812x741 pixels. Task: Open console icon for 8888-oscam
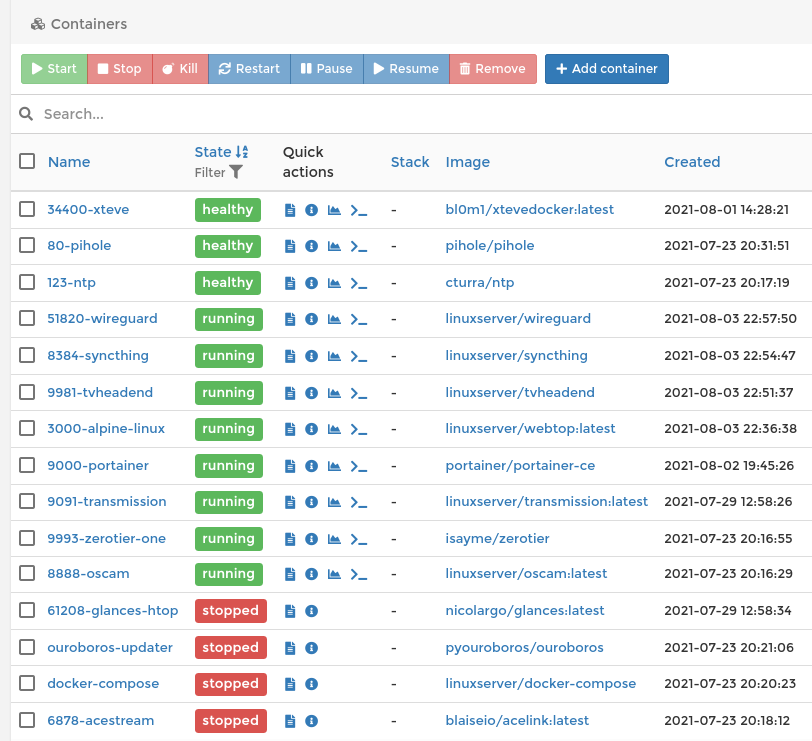pos(359,575)
